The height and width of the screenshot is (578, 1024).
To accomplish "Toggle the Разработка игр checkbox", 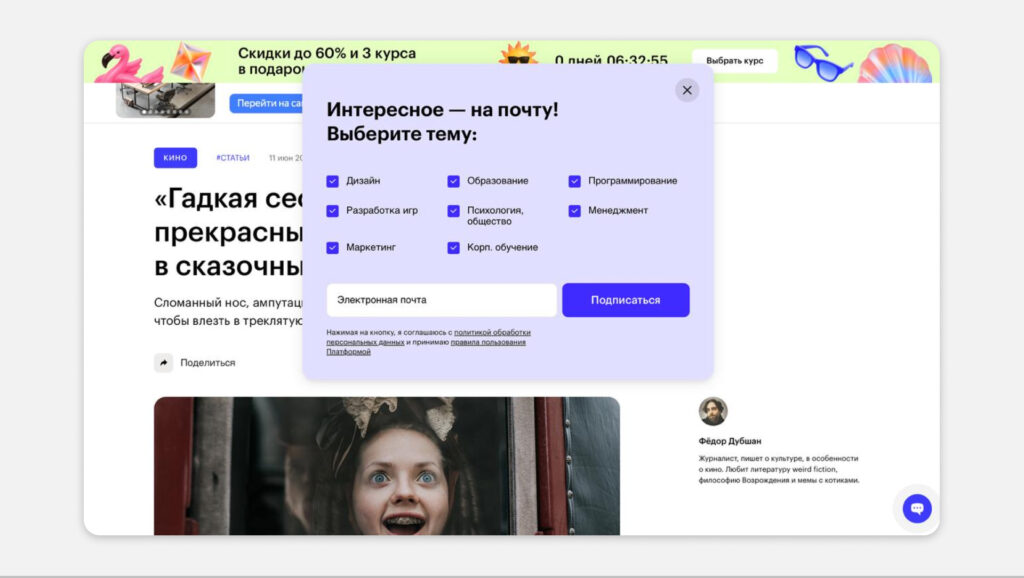I will 332,211.
